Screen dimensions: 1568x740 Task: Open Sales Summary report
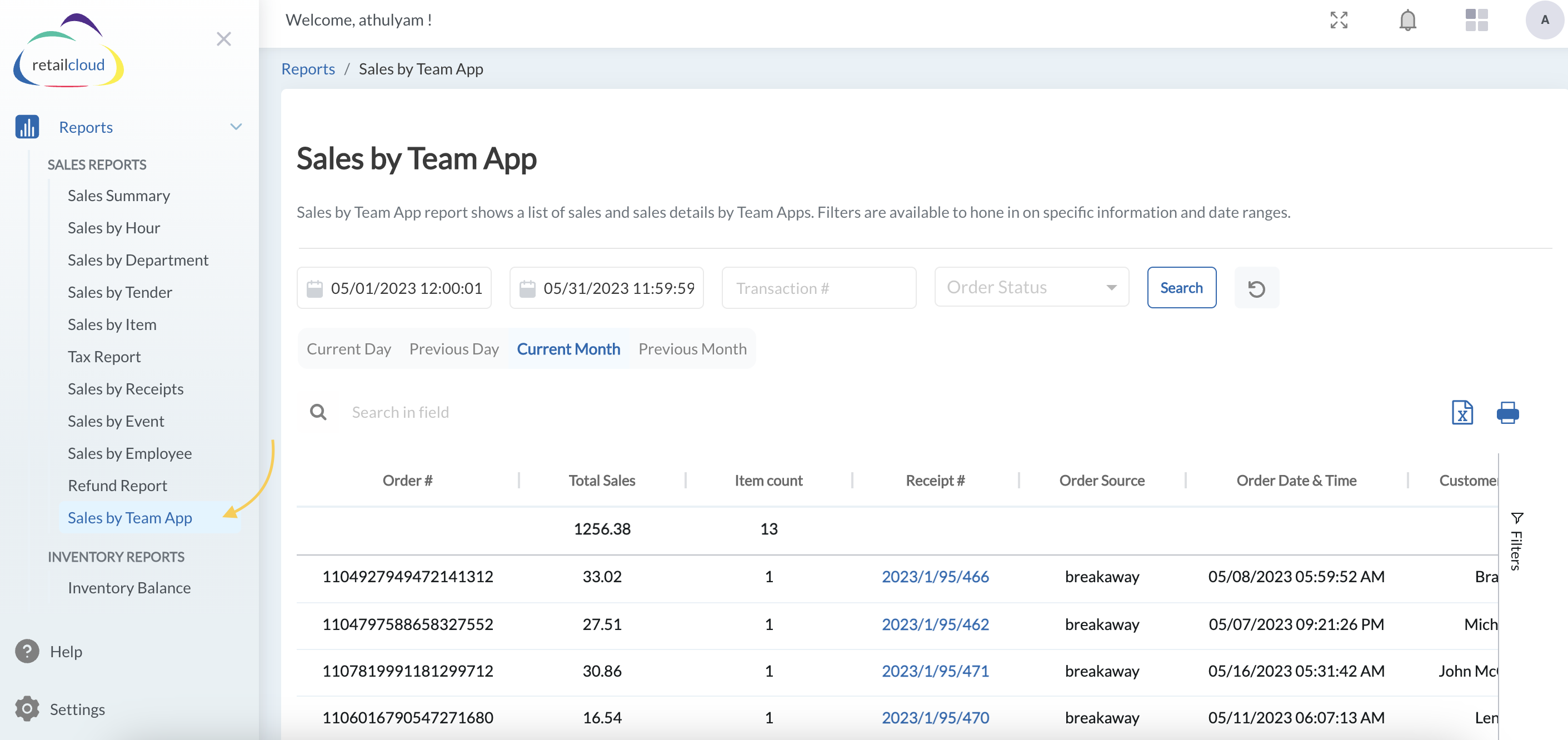click(x=119, y=196)
